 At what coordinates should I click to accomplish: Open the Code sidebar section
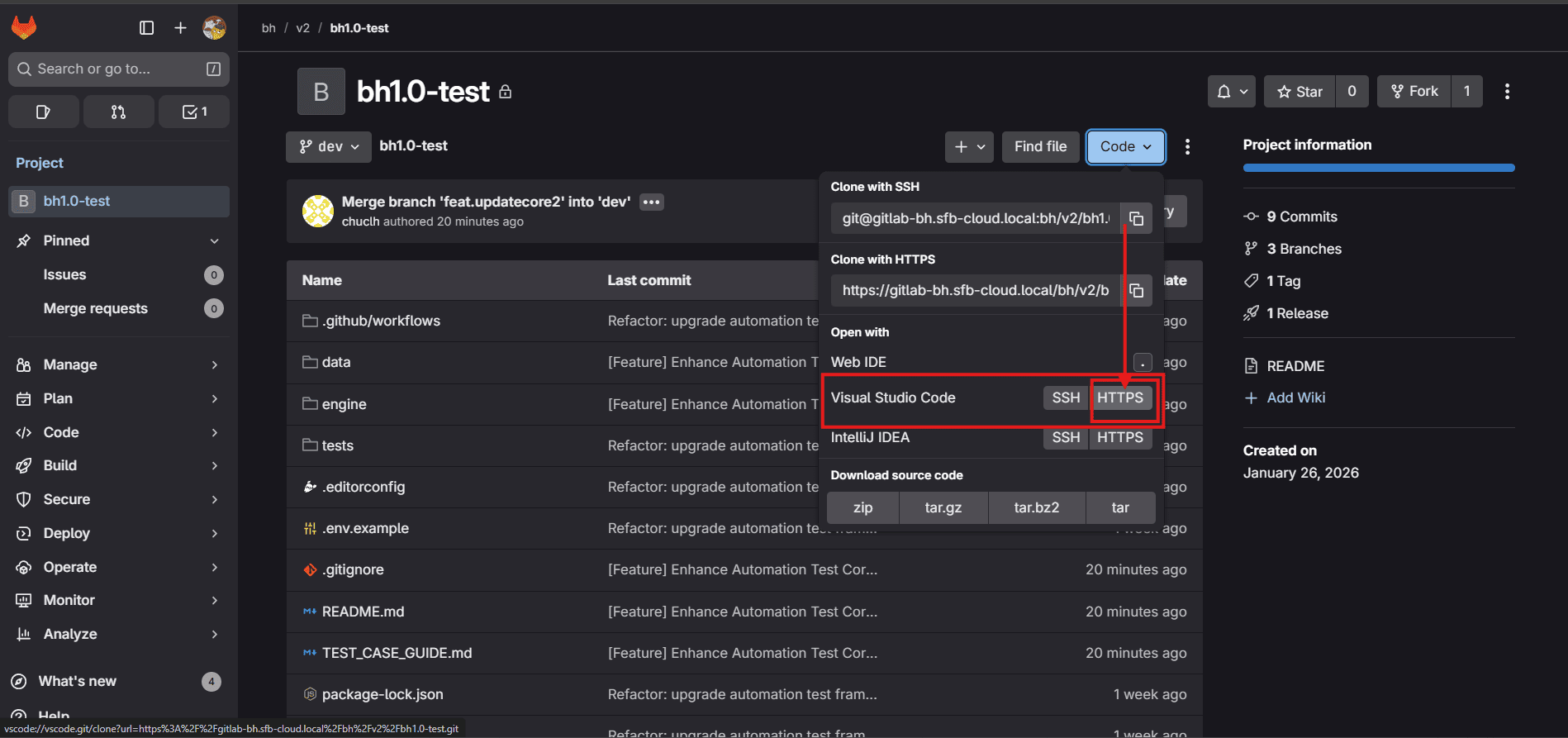click(x=119, y=432)
